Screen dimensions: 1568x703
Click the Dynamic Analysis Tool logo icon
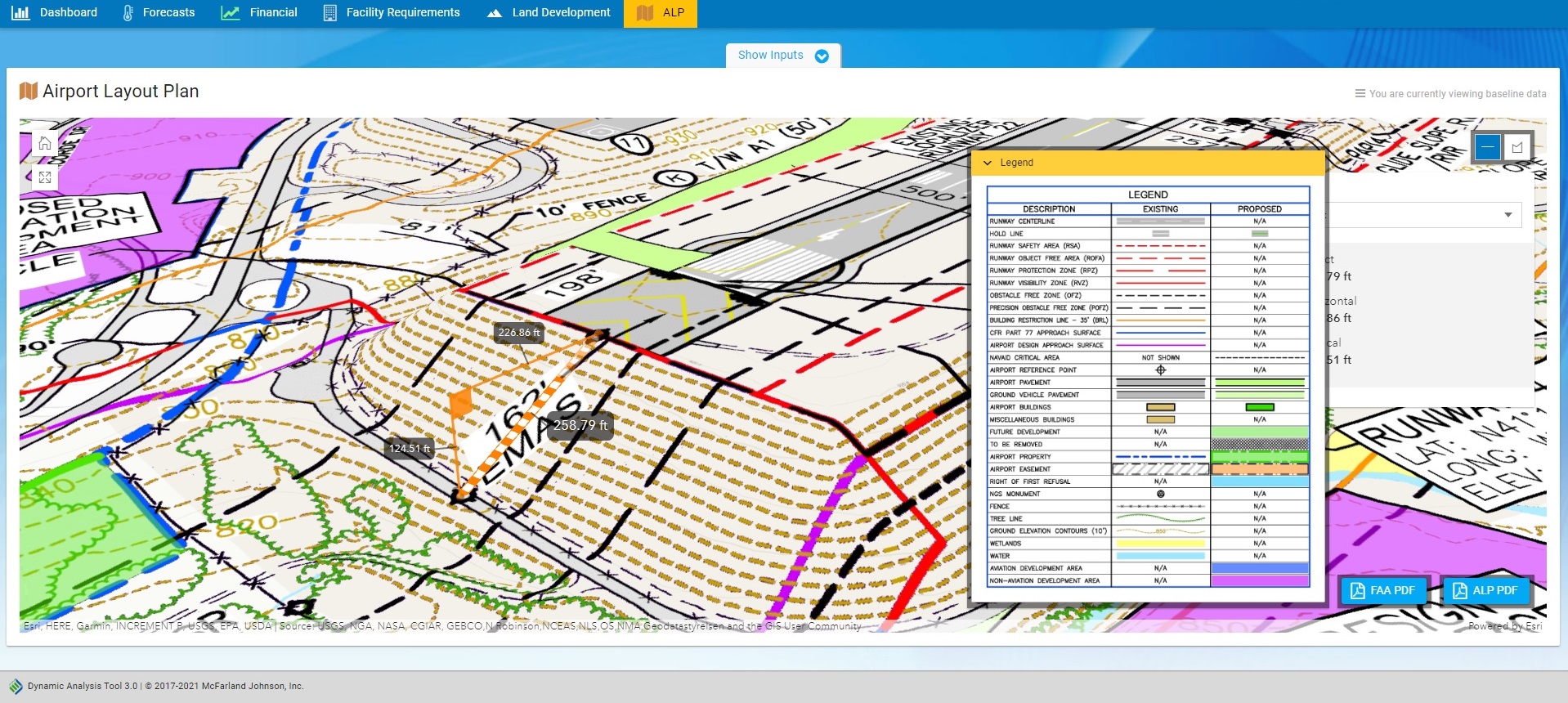[16, 687]
